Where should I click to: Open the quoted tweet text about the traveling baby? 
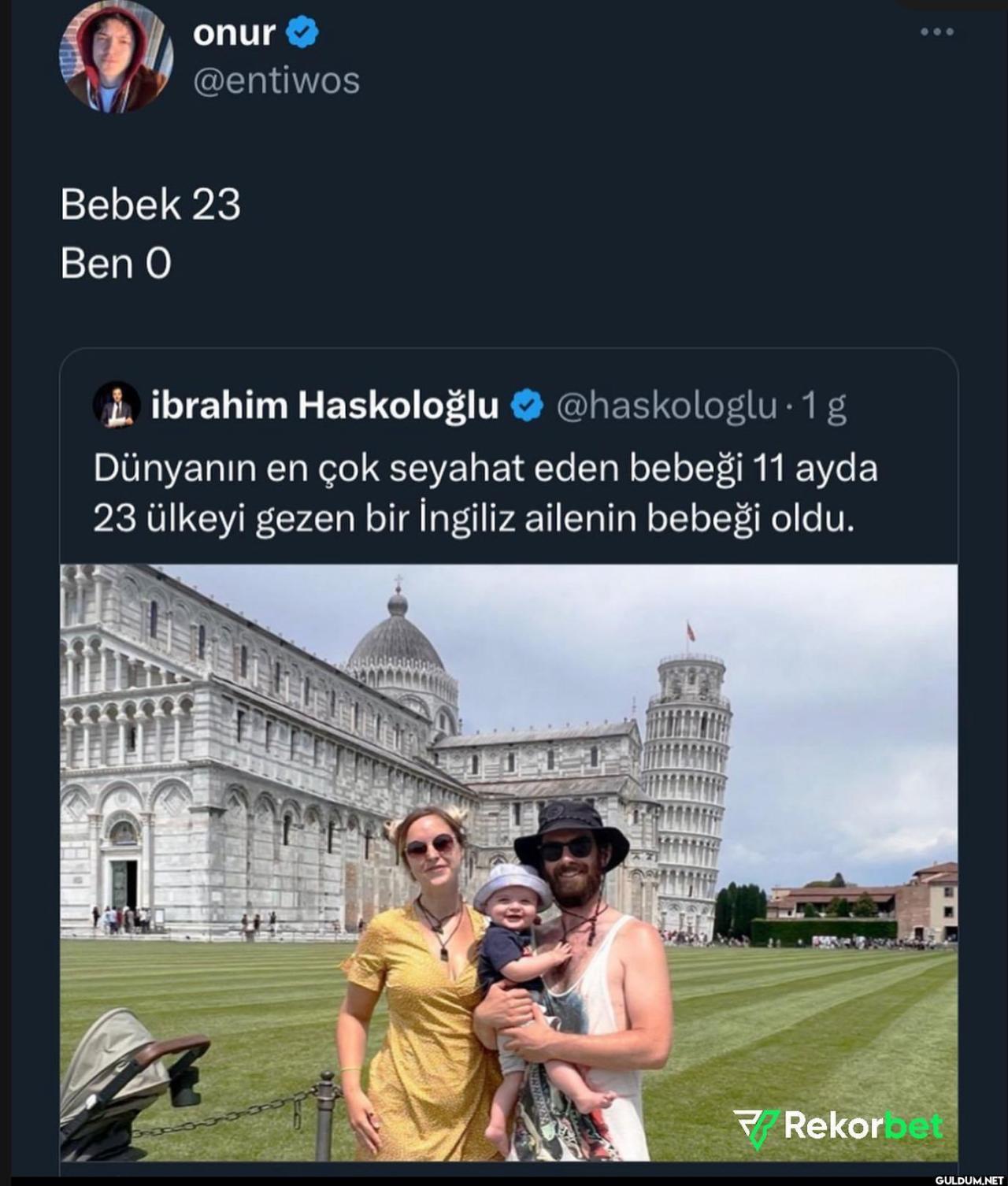pos(484,494)
